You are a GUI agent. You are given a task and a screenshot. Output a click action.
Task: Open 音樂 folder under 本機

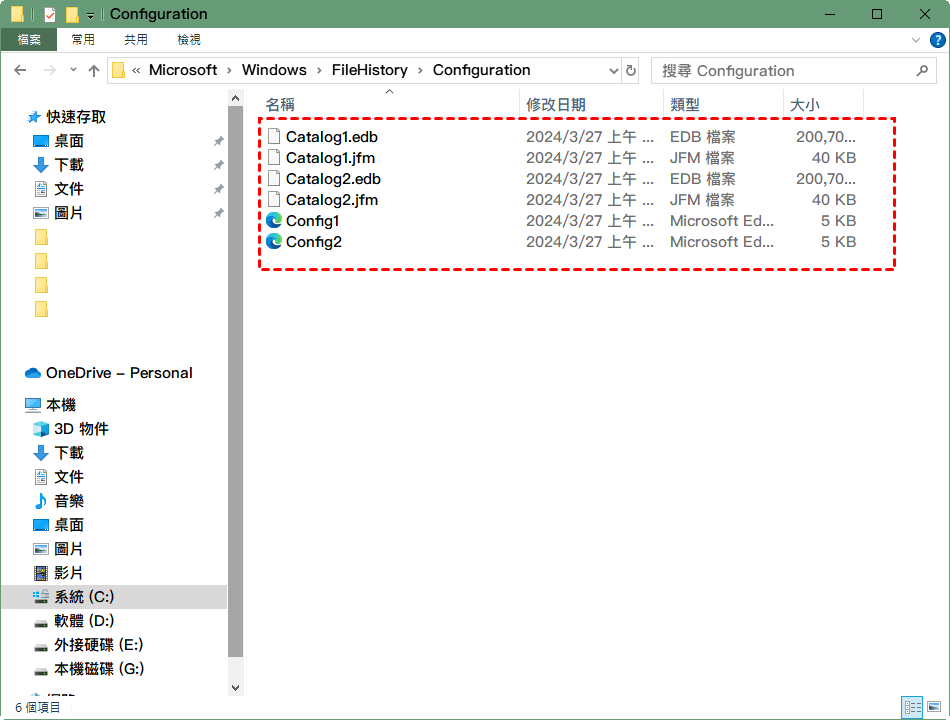tap(68, 501)
